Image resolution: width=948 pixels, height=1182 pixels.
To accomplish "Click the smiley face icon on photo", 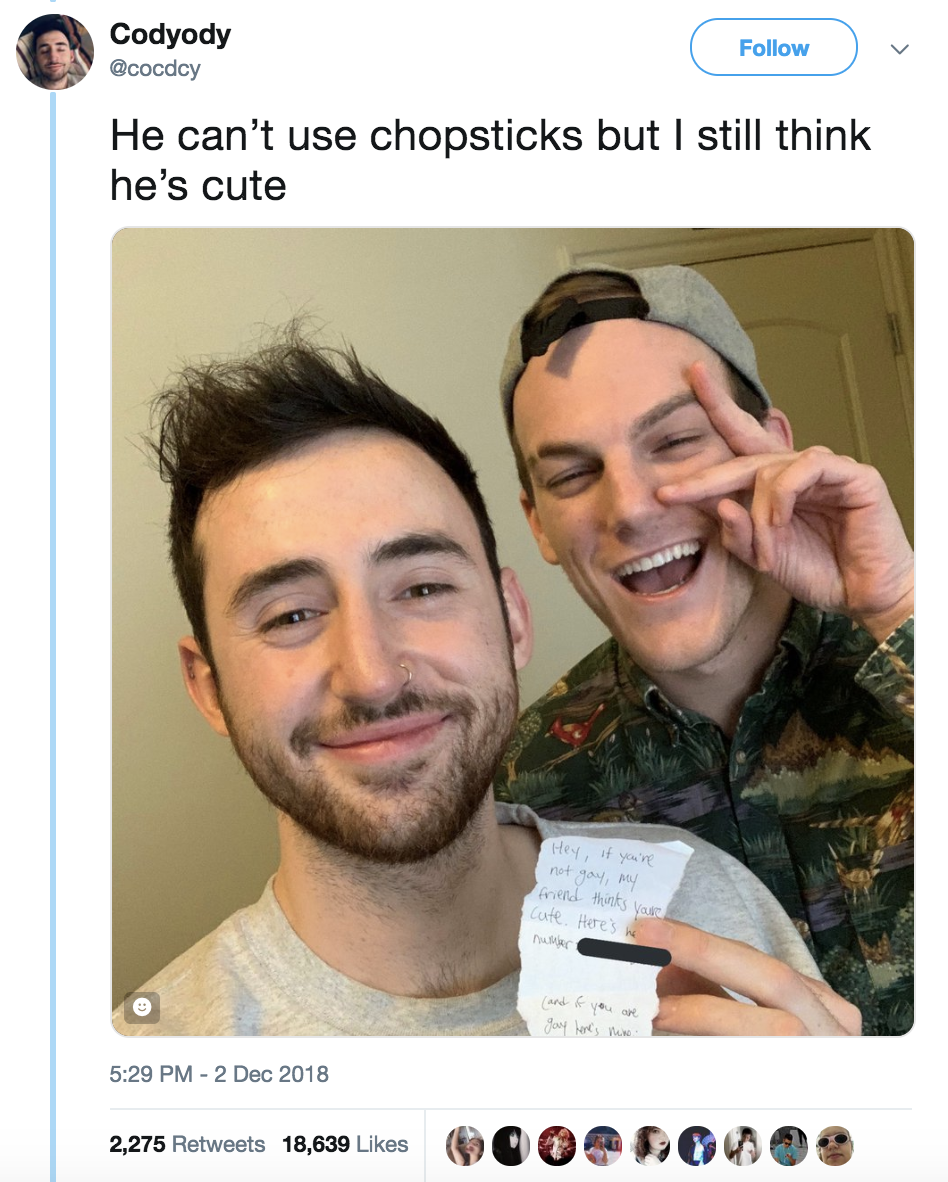I will click(142, 1006).
